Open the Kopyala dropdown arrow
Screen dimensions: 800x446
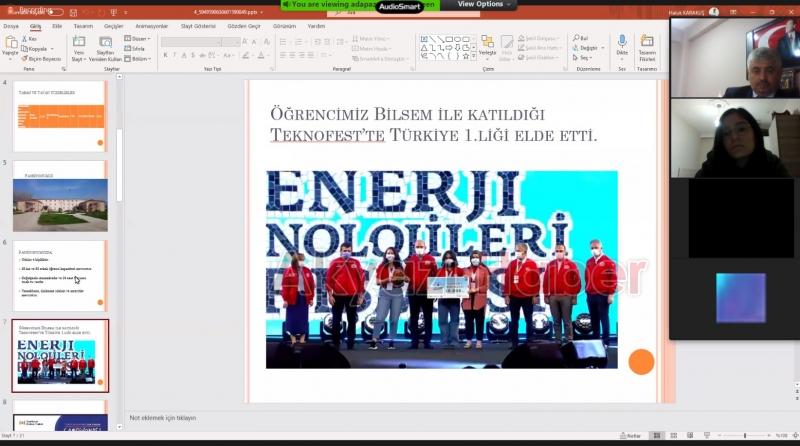[52, 49]
